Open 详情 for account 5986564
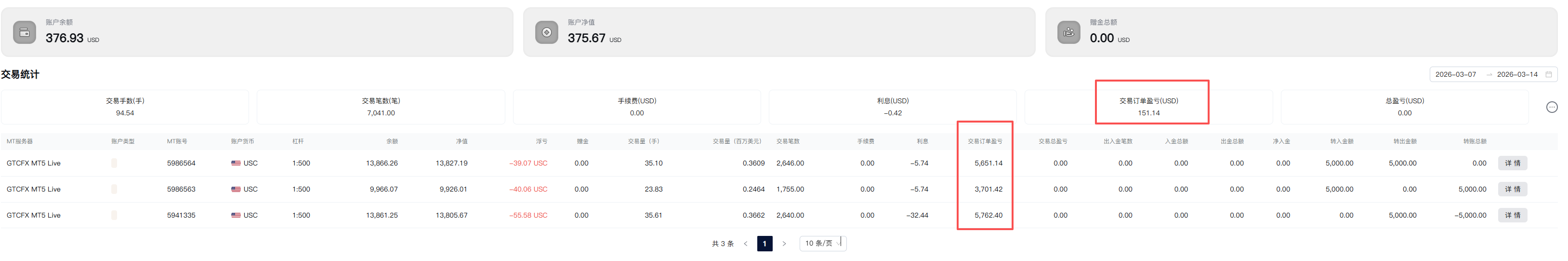Viewport: 1568px width, 261px height. point(1512,164)
